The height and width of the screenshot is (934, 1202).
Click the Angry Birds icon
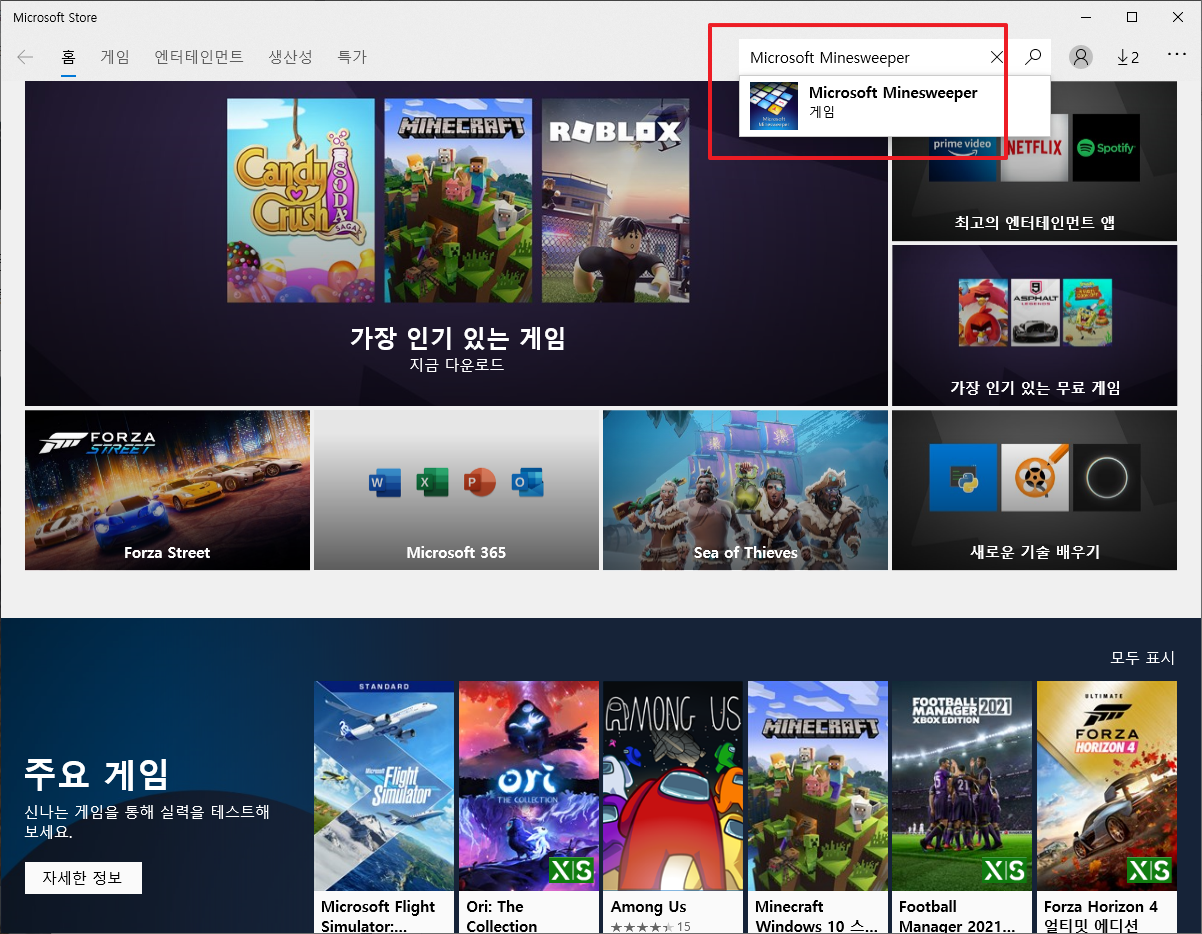[x=982, y=312]
